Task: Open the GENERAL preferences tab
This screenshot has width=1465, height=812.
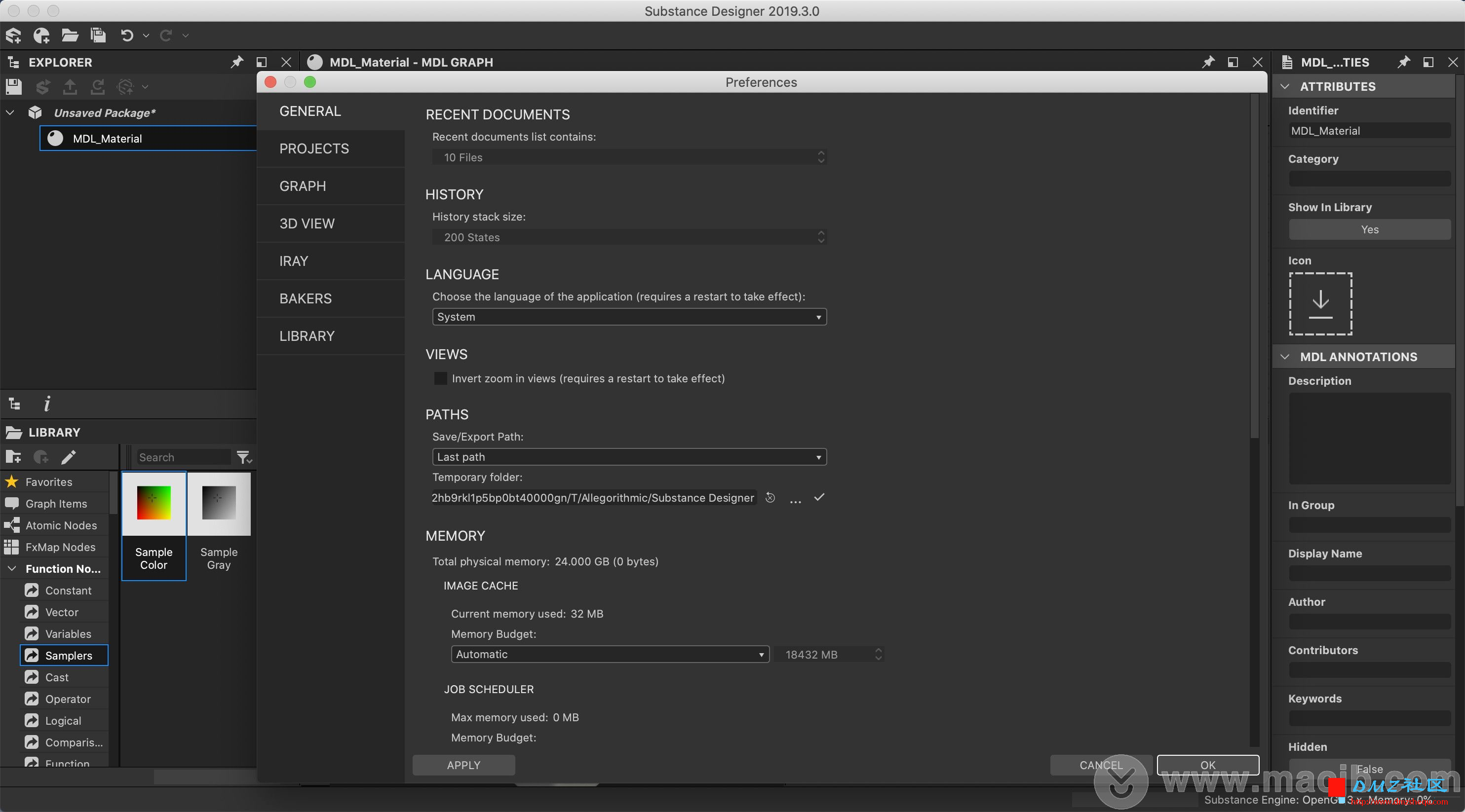Action: 330,111
